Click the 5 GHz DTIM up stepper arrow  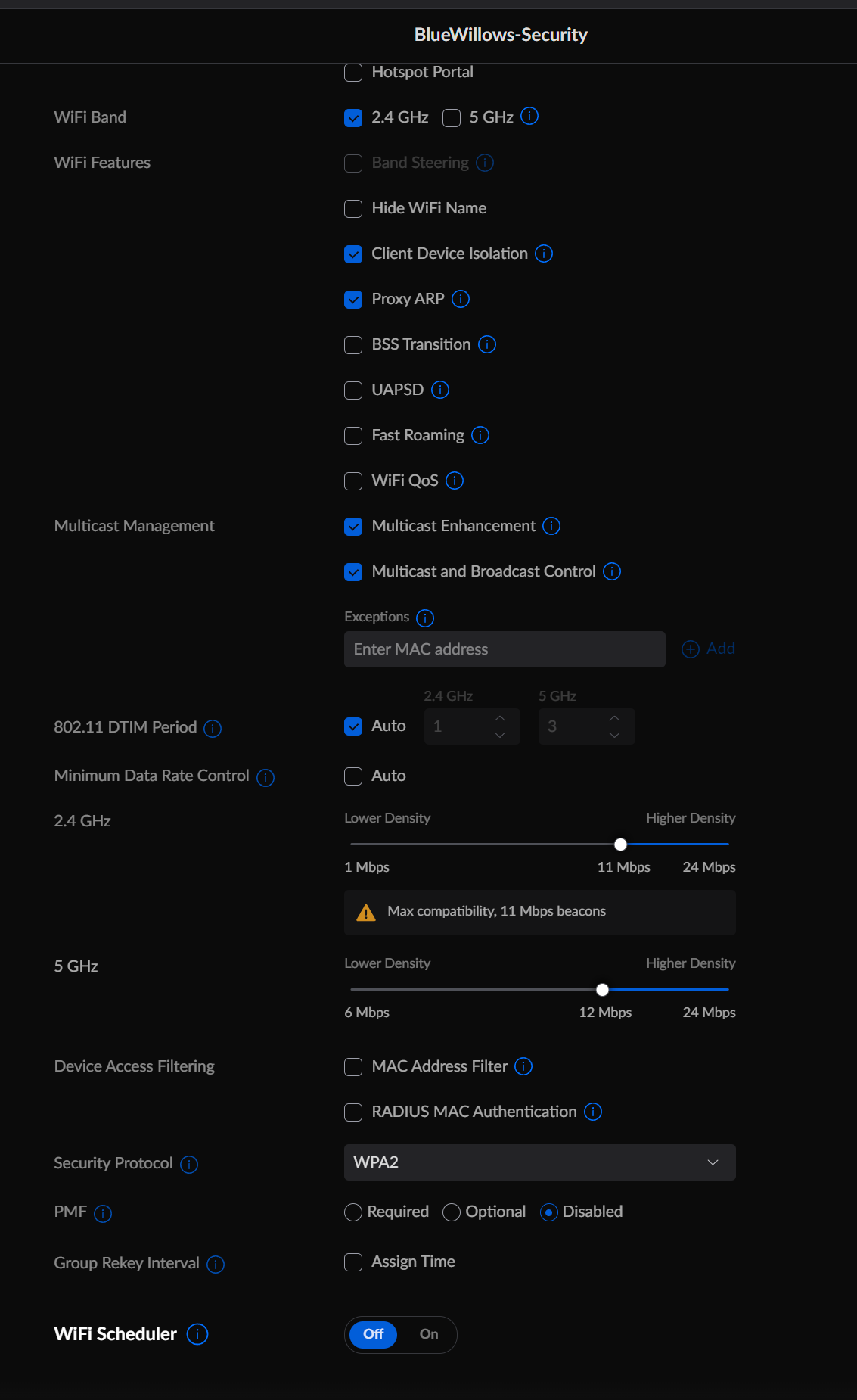pyautogui.click(x=614, y=719)
